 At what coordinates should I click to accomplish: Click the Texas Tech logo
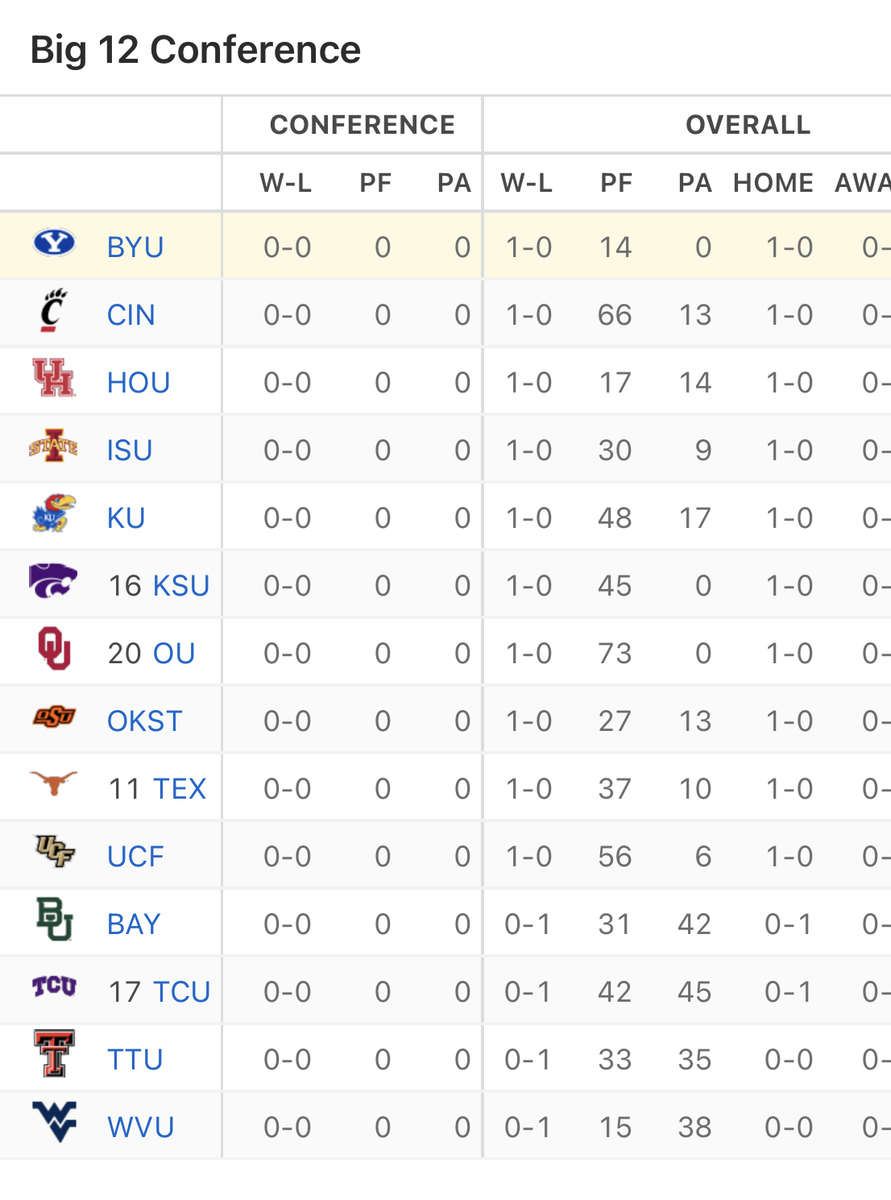[x=55, y=1058]
